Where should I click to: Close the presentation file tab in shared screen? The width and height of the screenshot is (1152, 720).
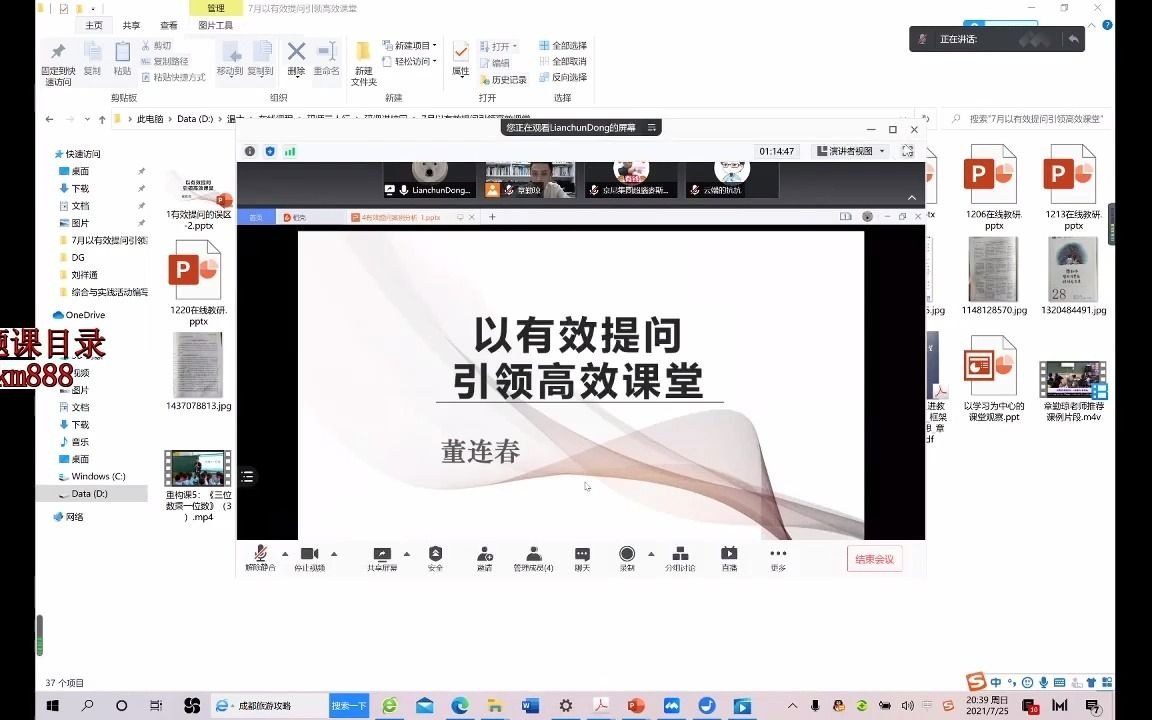point(472,217)
